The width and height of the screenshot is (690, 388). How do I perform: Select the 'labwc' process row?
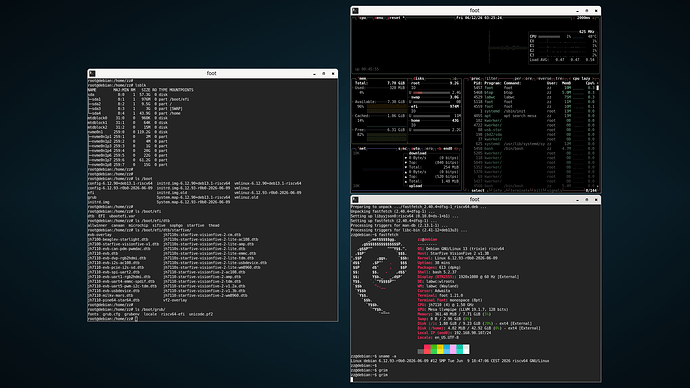(x=534, y=97)
